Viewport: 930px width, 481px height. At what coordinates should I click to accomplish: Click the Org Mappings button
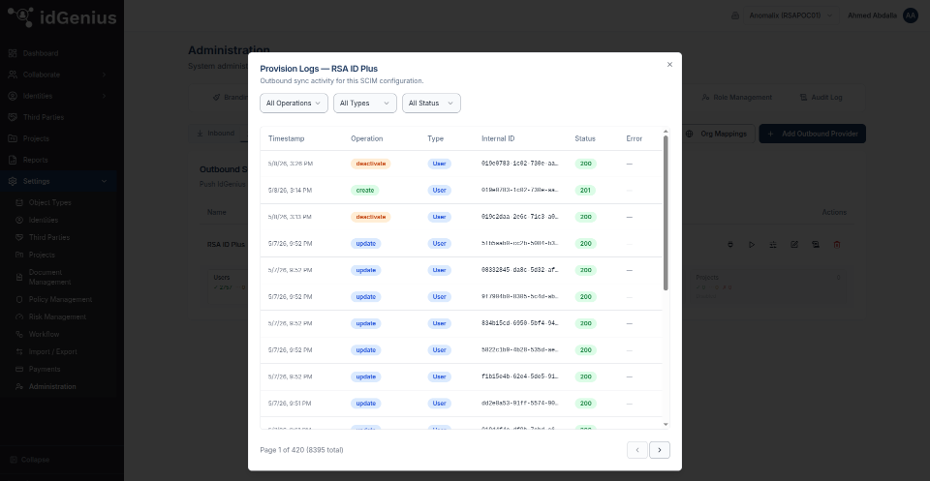click(716, 133)
